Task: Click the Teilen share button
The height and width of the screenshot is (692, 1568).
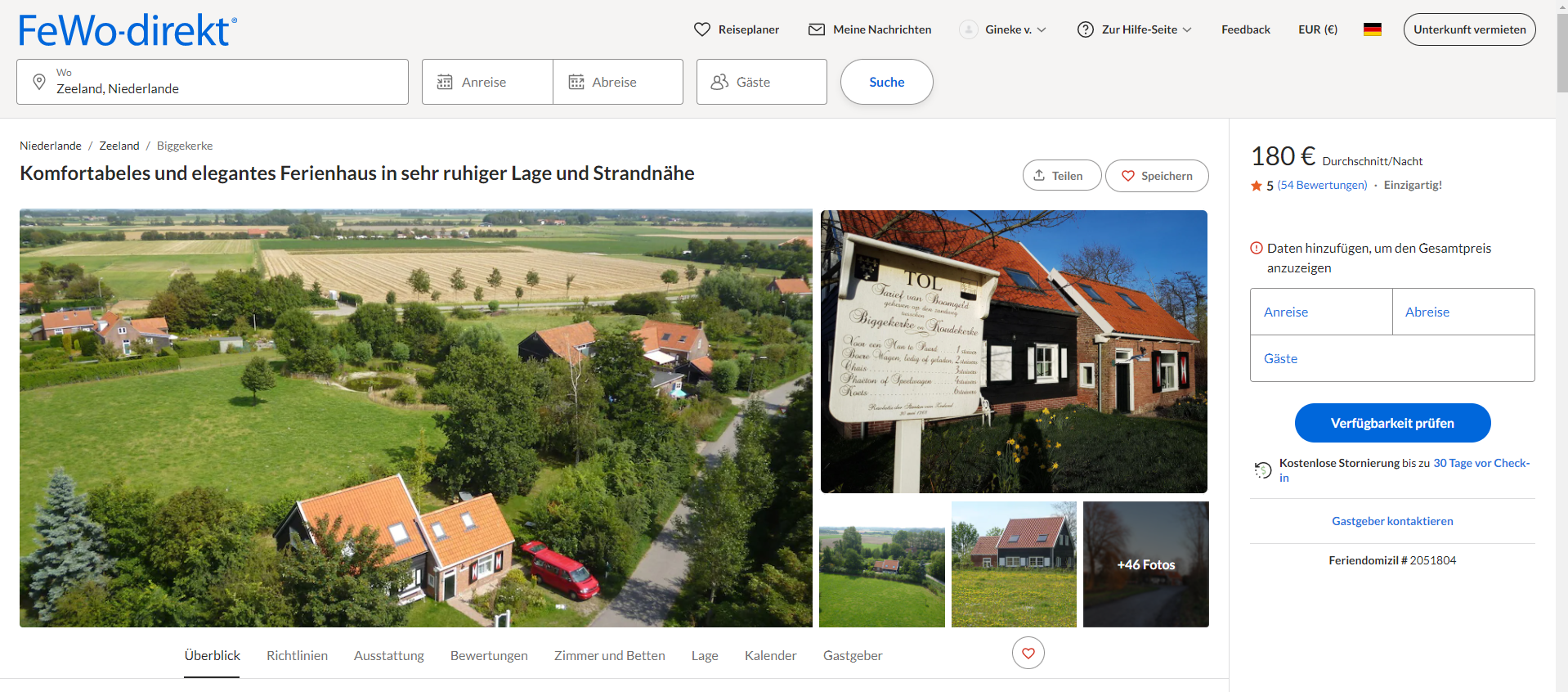Action: [1061, 176]
